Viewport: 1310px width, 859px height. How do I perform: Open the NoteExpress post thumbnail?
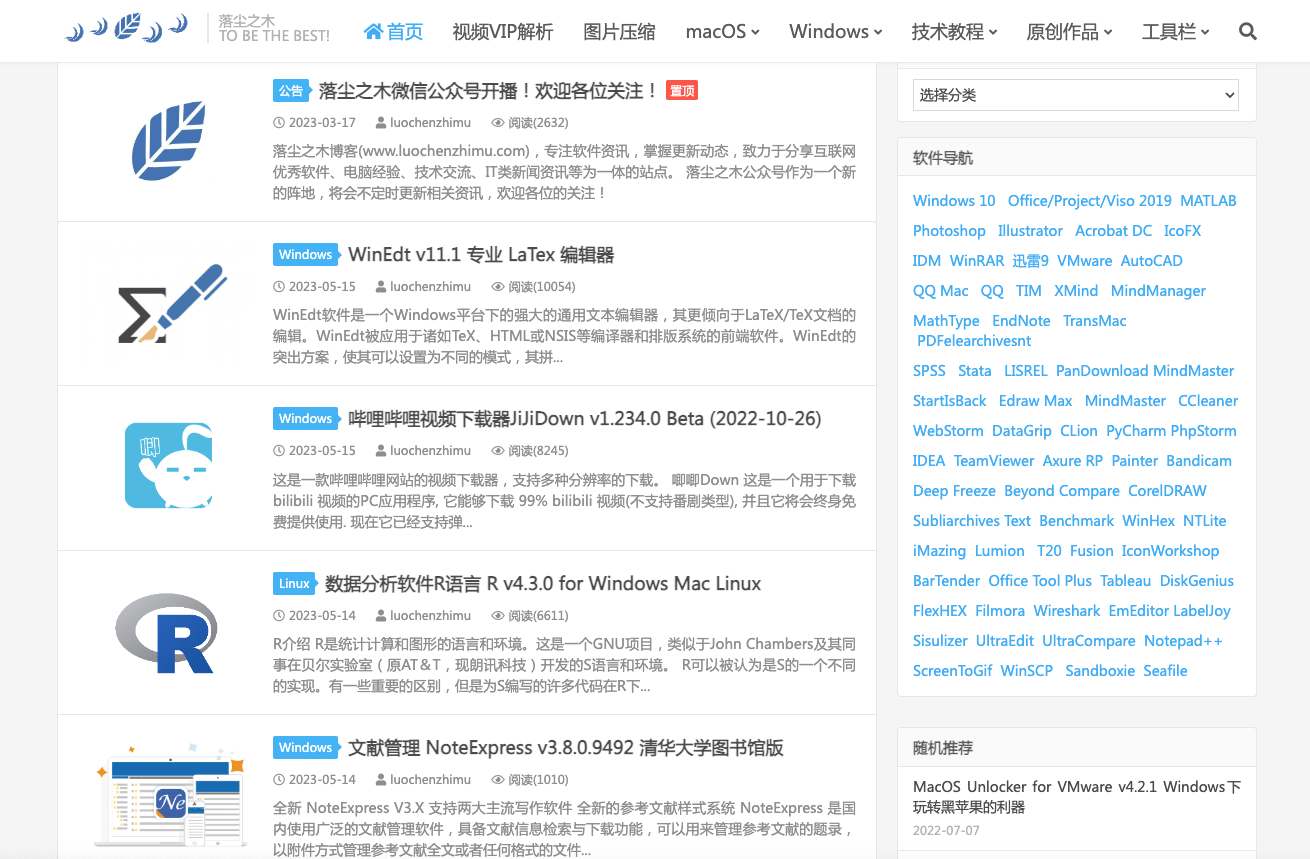[x=169, y=794]
